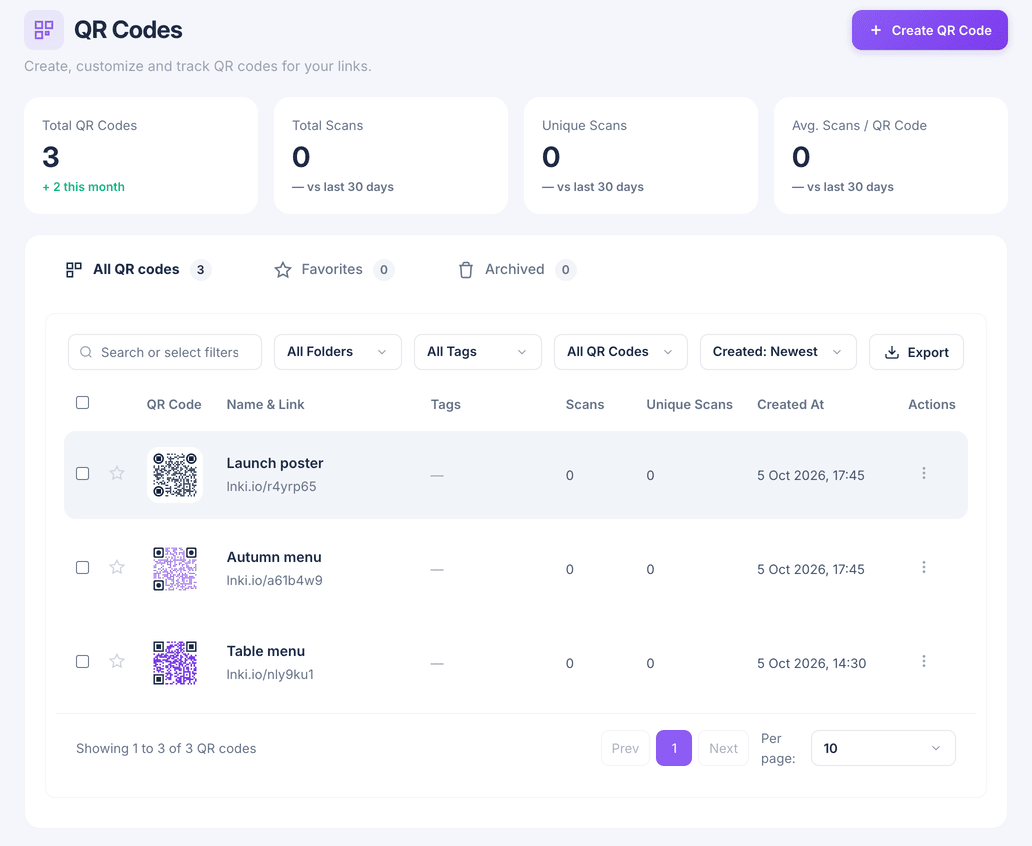Switch to the All QR codes tab
The width and height of the screenshot is (1032, 846).
tap(138, 270)
